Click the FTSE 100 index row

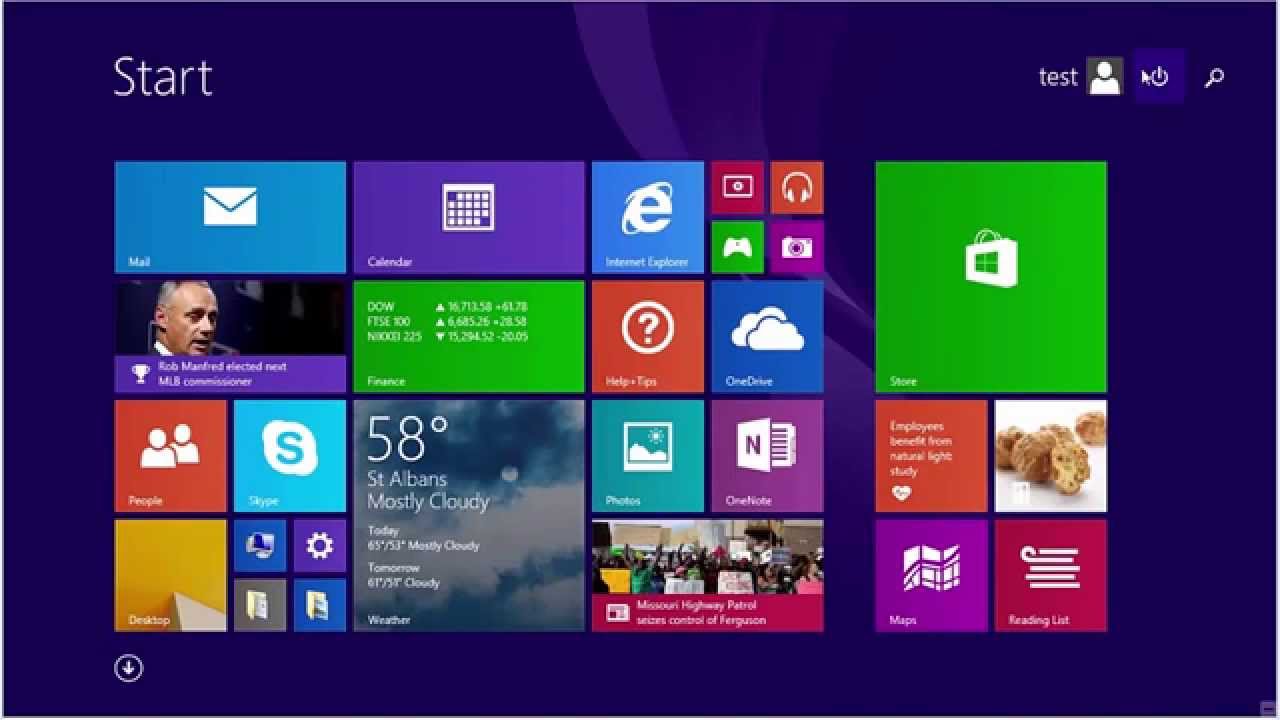point(447,322)
